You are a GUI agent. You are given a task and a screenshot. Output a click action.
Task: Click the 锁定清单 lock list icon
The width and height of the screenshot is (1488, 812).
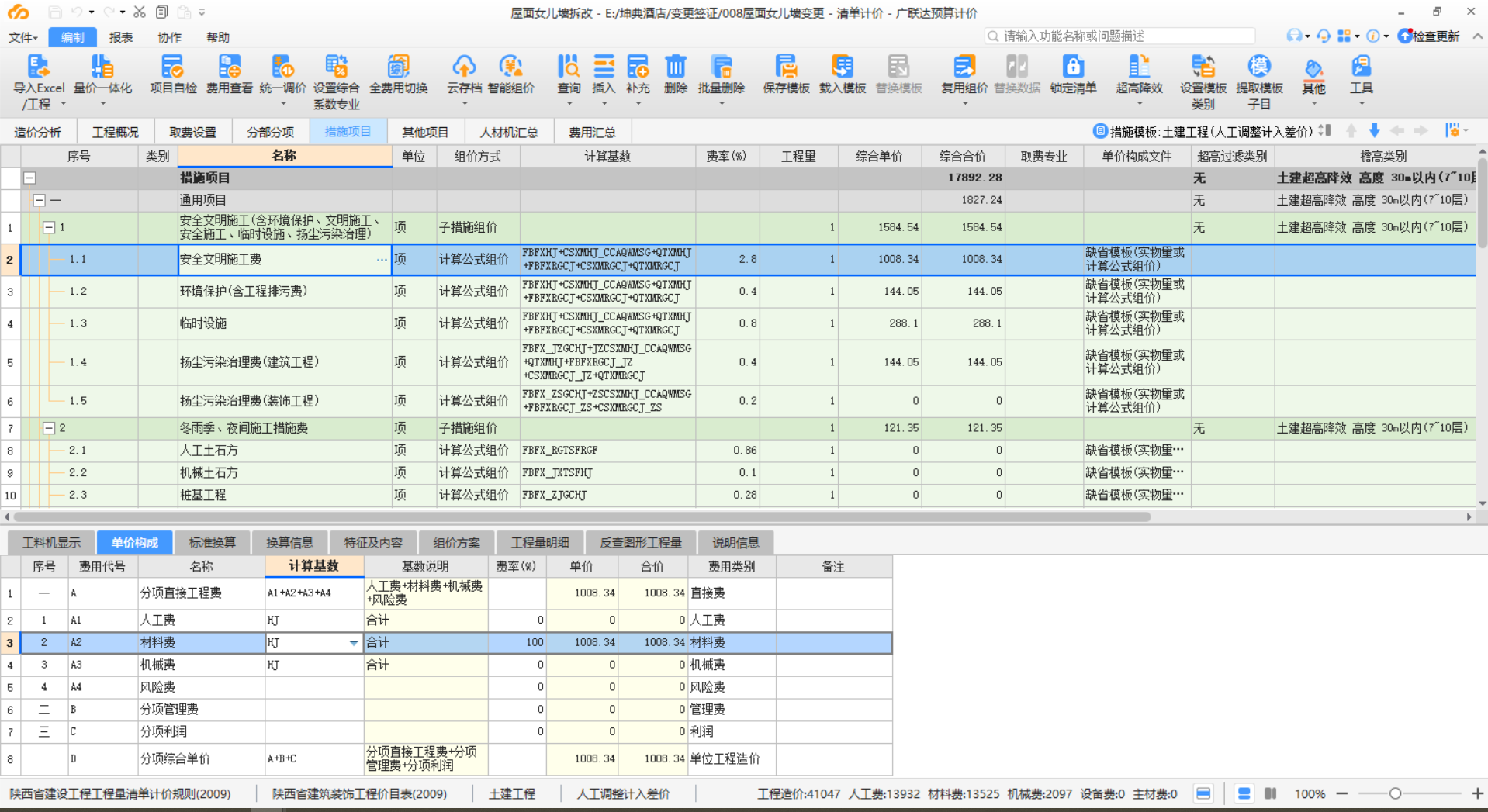(1073, 67)
